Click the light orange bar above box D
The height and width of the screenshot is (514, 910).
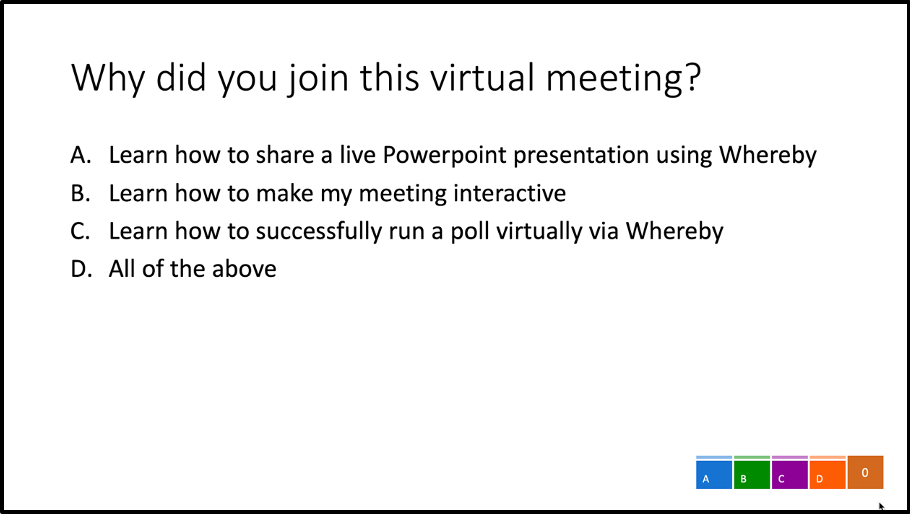tap(827, 458)
